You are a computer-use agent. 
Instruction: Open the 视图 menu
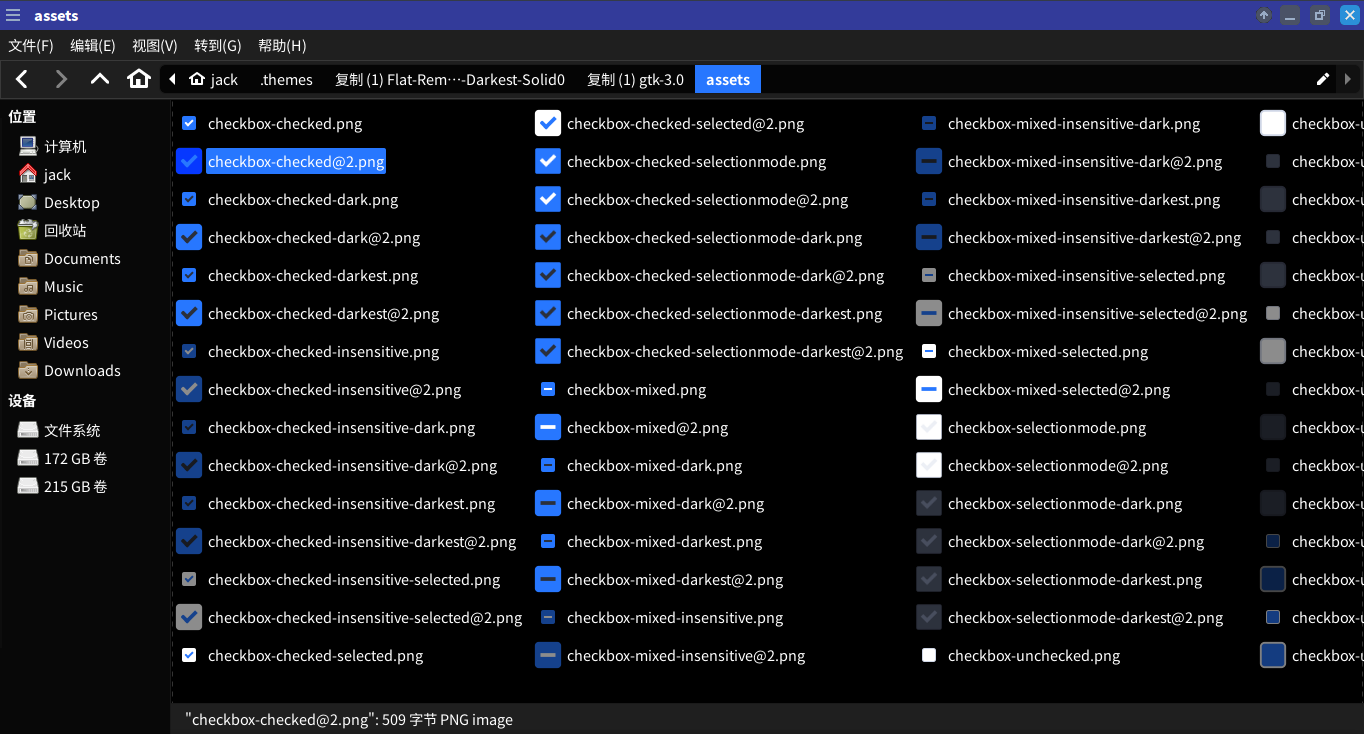pos(154,45)
